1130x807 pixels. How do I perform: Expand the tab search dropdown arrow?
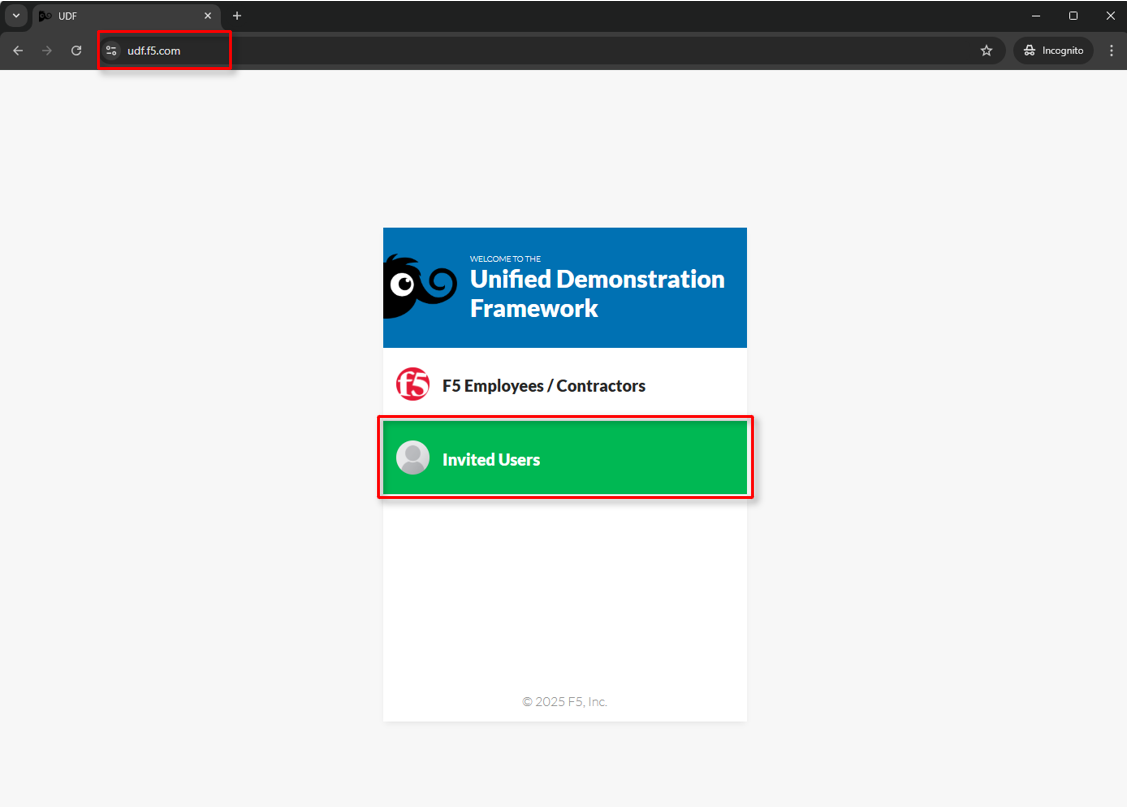16,16
